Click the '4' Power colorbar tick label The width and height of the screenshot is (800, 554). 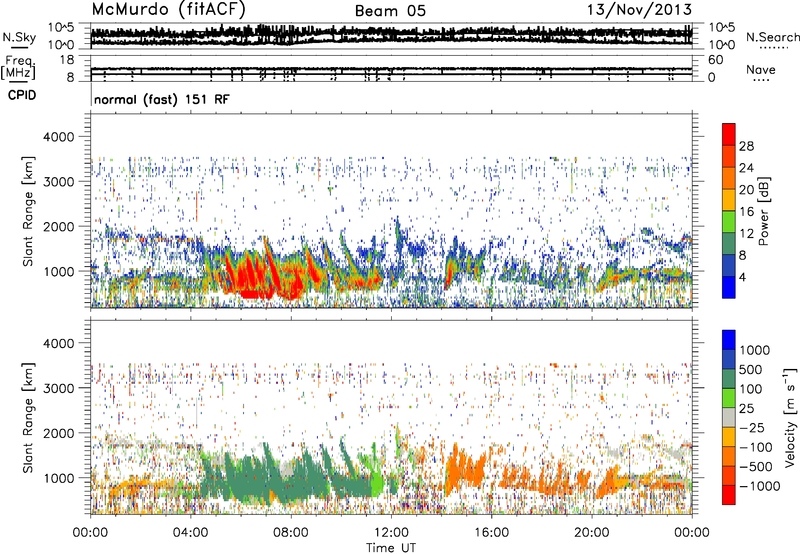(743, 278)
